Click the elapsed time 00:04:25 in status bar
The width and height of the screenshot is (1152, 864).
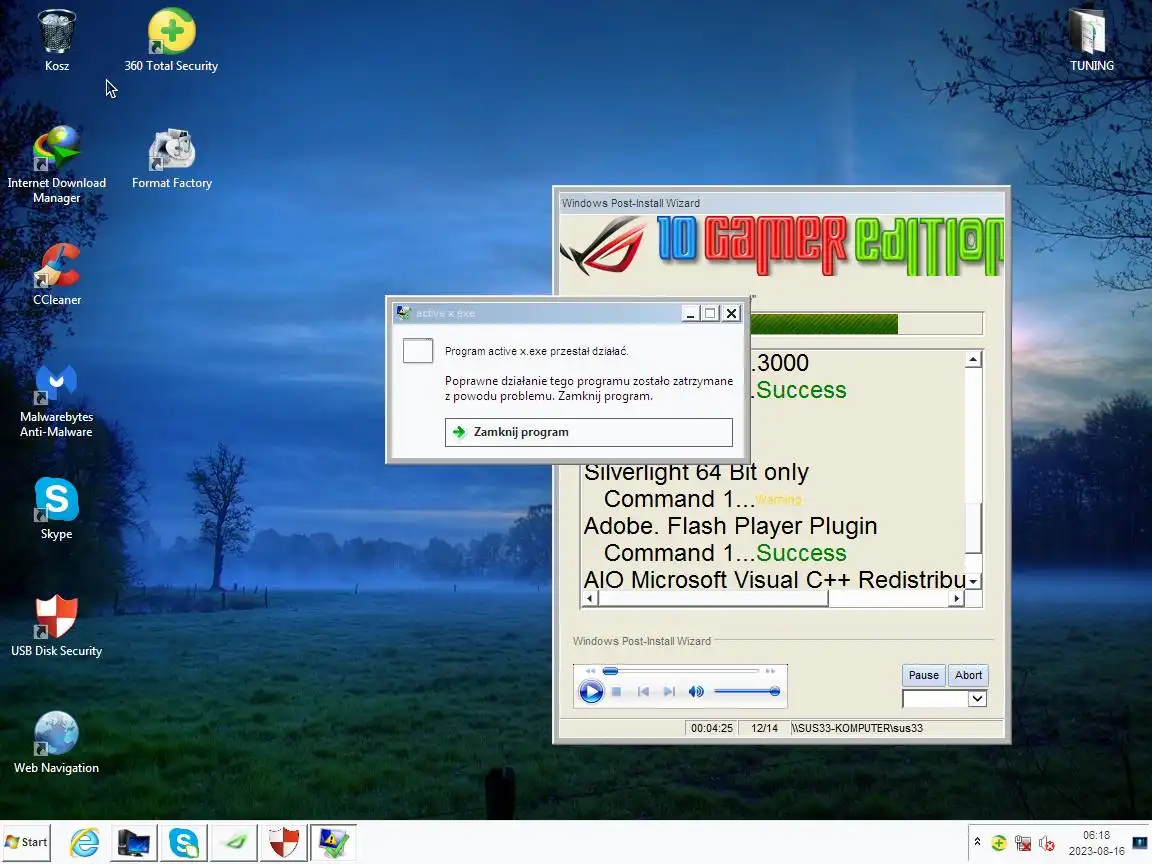pyautogui.click(x=711, y=728)
